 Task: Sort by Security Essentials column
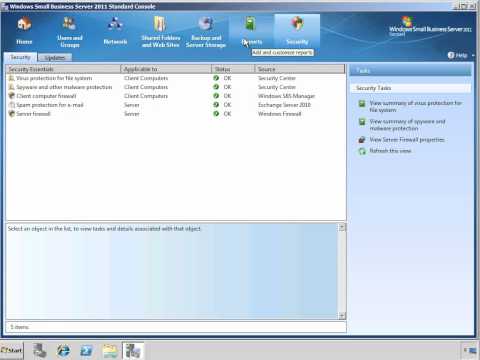pyautogui.click(x=63, y=69)
